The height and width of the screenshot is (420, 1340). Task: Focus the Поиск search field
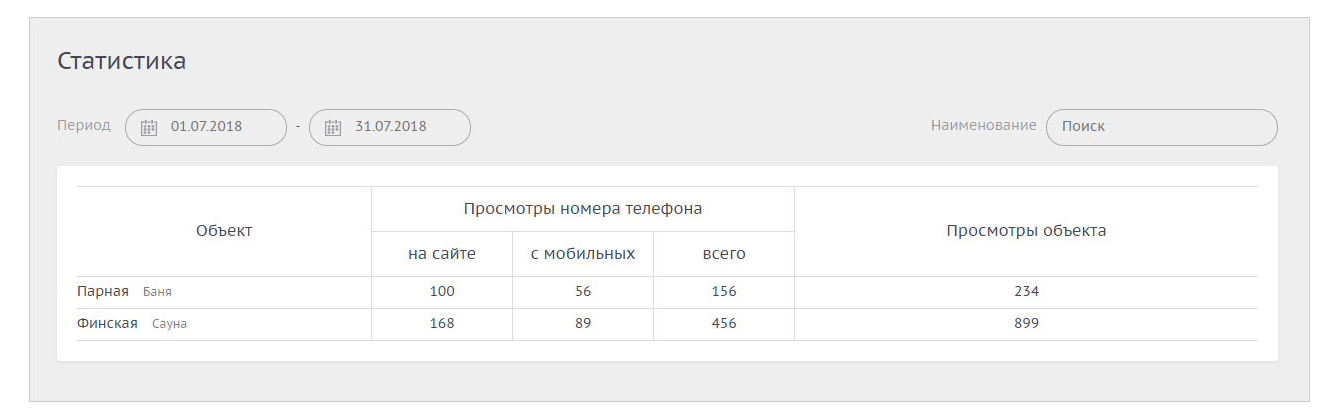[1161, 127]
